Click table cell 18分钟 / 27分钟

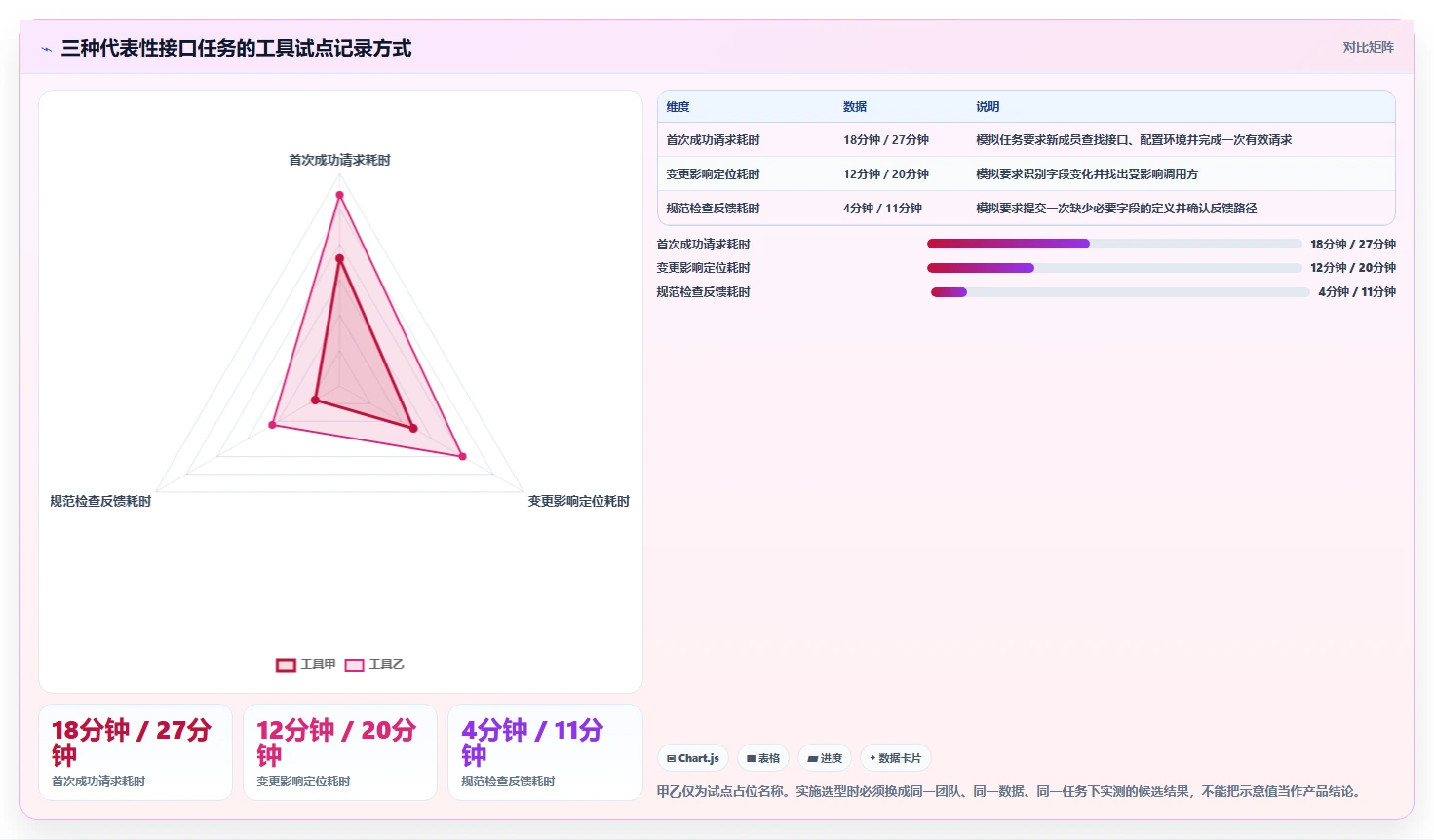pyautogui.click(x=886, y=140)
